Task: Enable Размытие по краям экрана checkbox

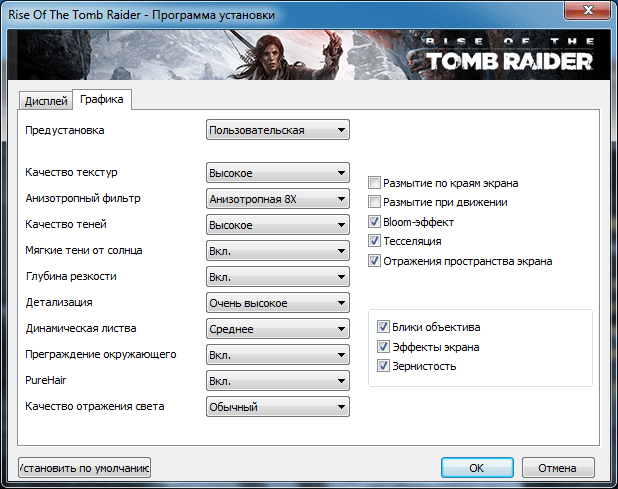Action: click(x=374, y=183)
